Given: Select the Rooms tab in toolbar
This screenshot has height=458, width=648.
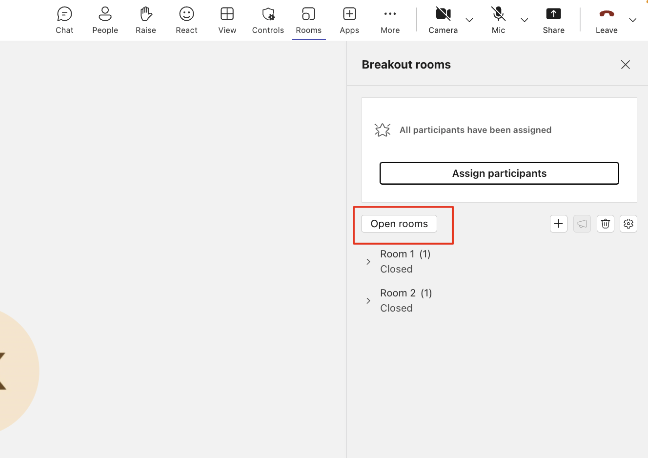Looking at the screenshot, I should (x=308, y=19).
